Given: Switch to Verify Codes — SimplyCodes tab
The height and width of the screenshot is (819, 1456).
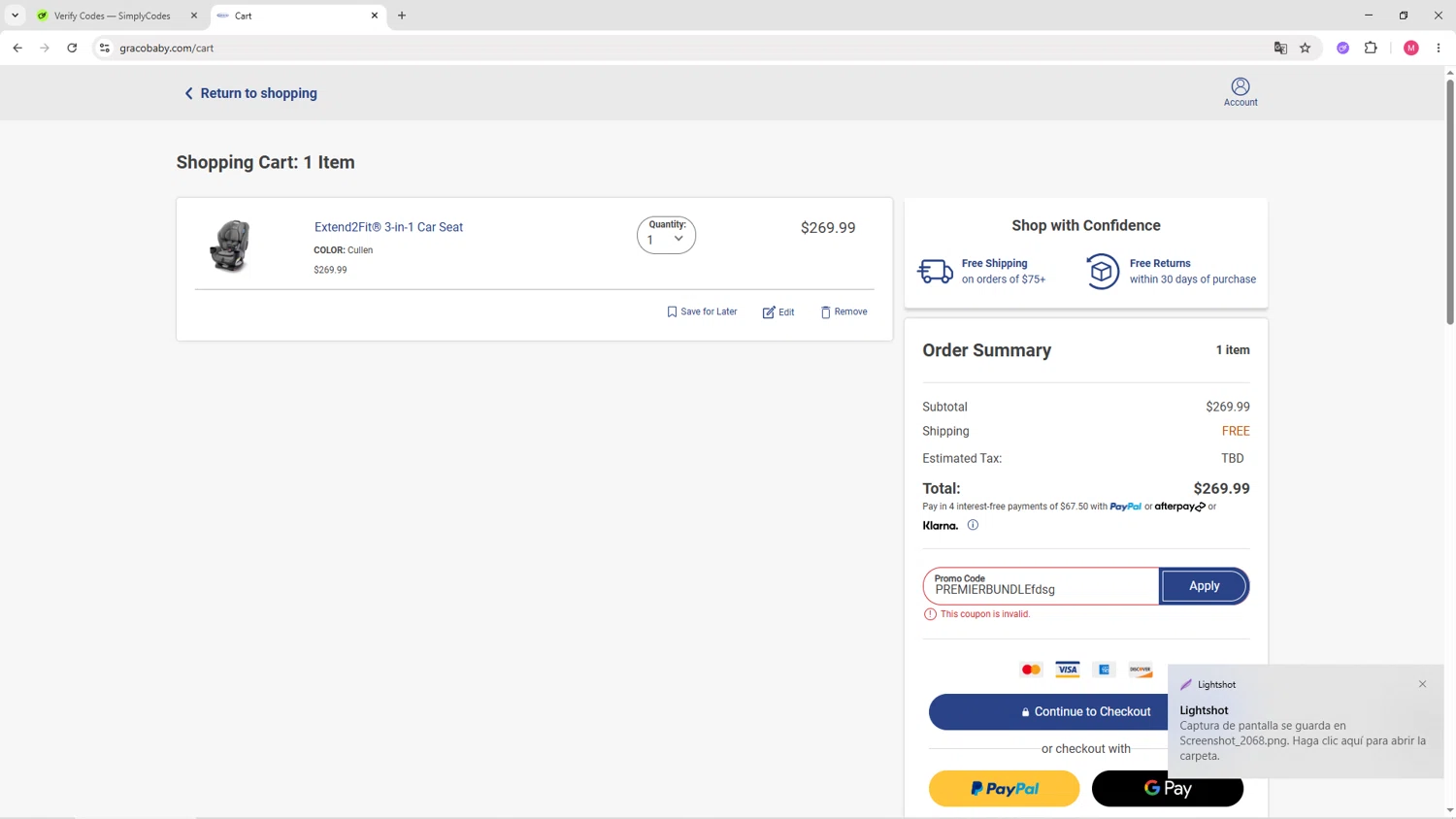Looking at the screenshot, I should pyautogui.click(x=115, y=16).
